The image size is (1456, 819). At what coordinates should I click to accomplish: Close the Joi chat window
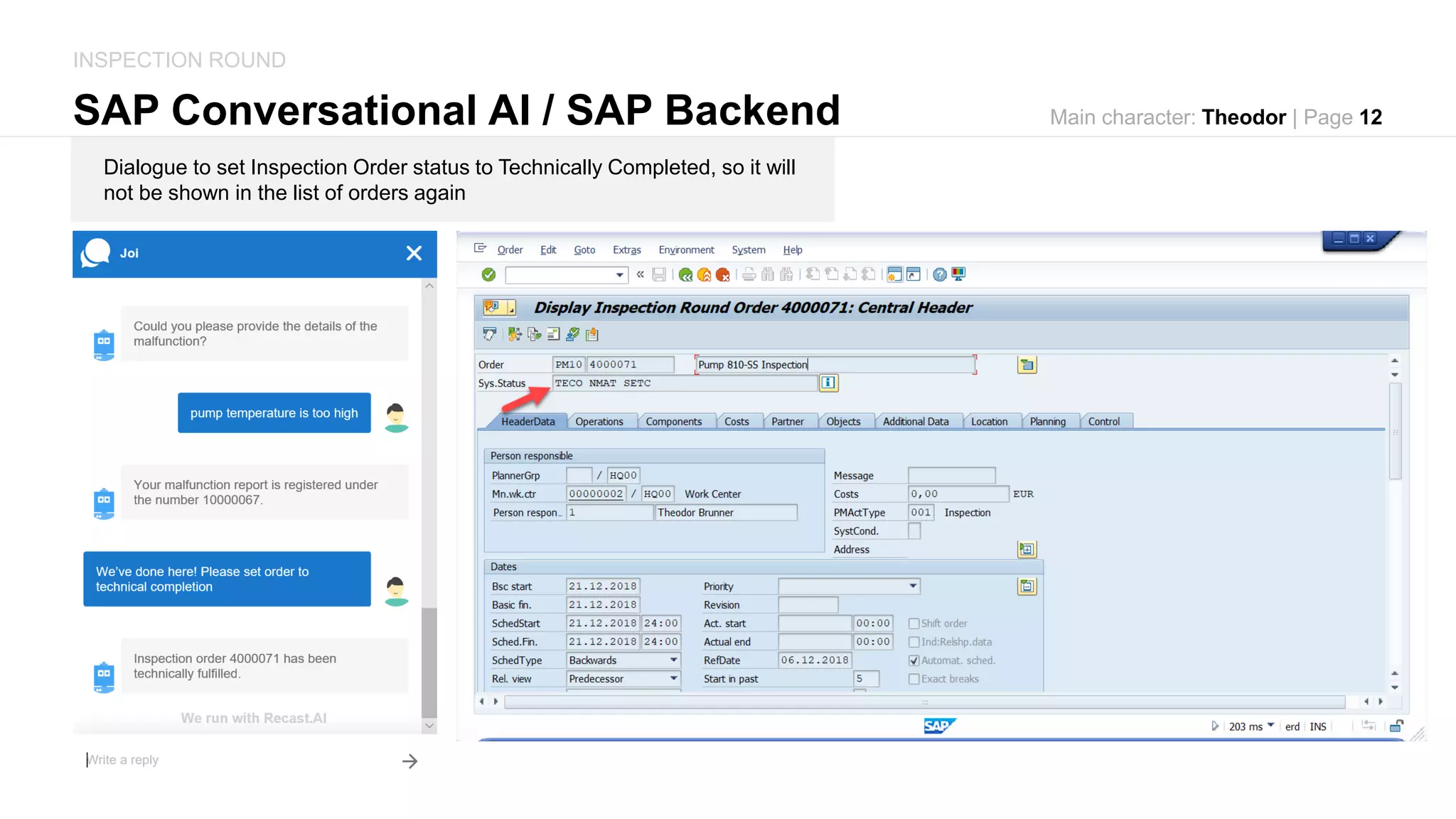(x=414, y=253)
